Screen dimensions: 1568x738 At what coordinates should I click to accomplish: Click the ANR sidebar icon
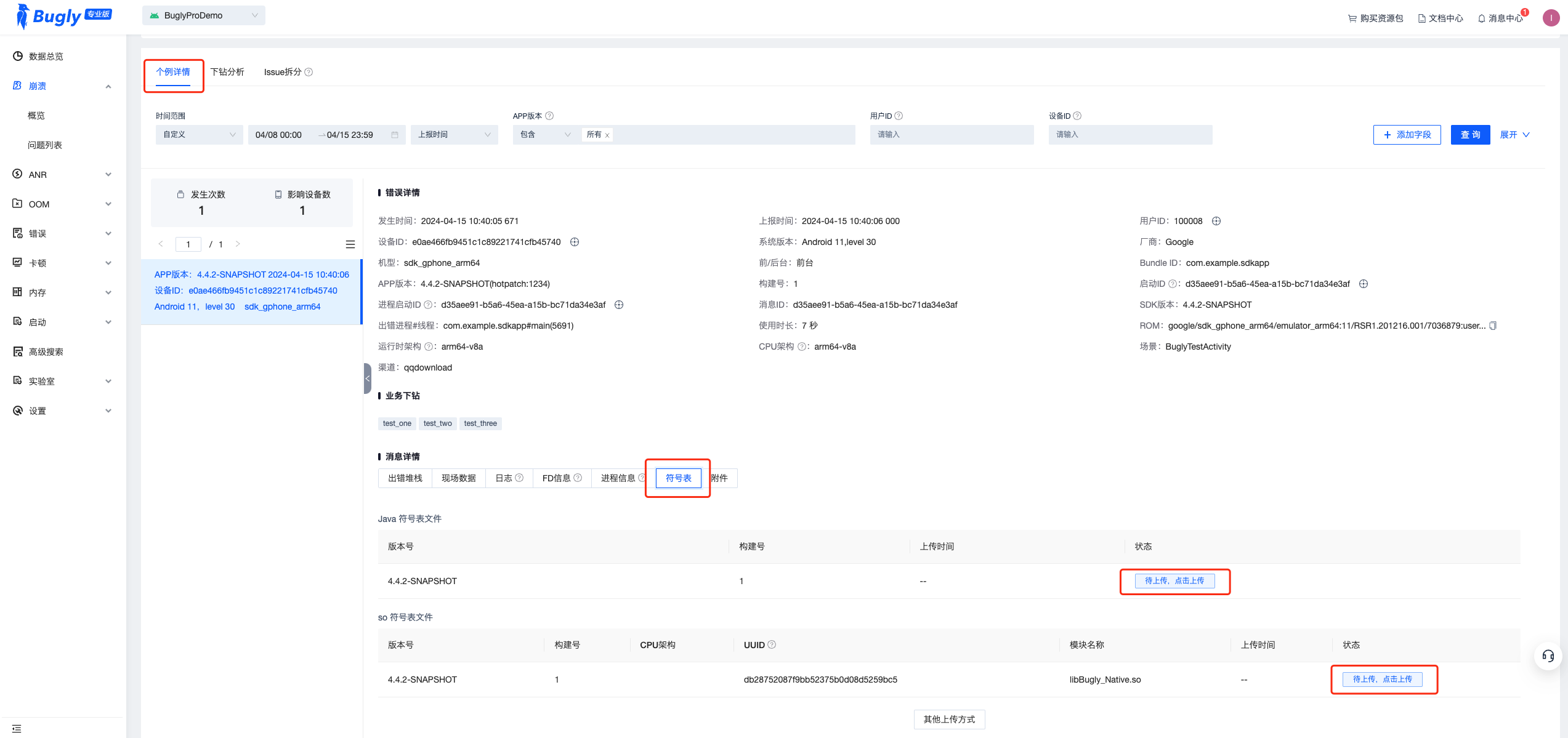[x=18, y=174]
